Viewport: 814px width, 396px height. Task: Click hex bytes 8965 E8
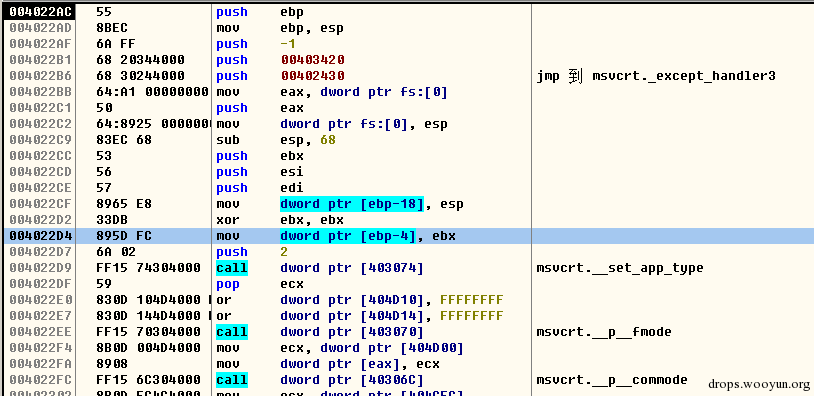(x=124, y=204)
